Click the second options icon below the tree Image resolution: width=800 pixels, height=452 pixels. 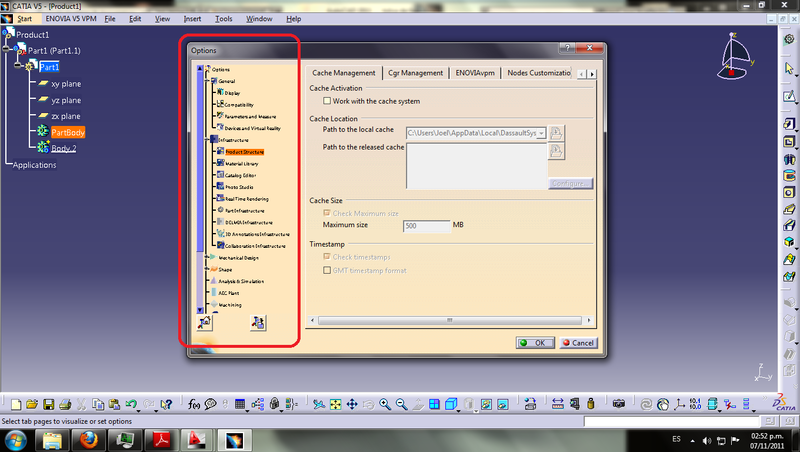(x=258, y=322)
